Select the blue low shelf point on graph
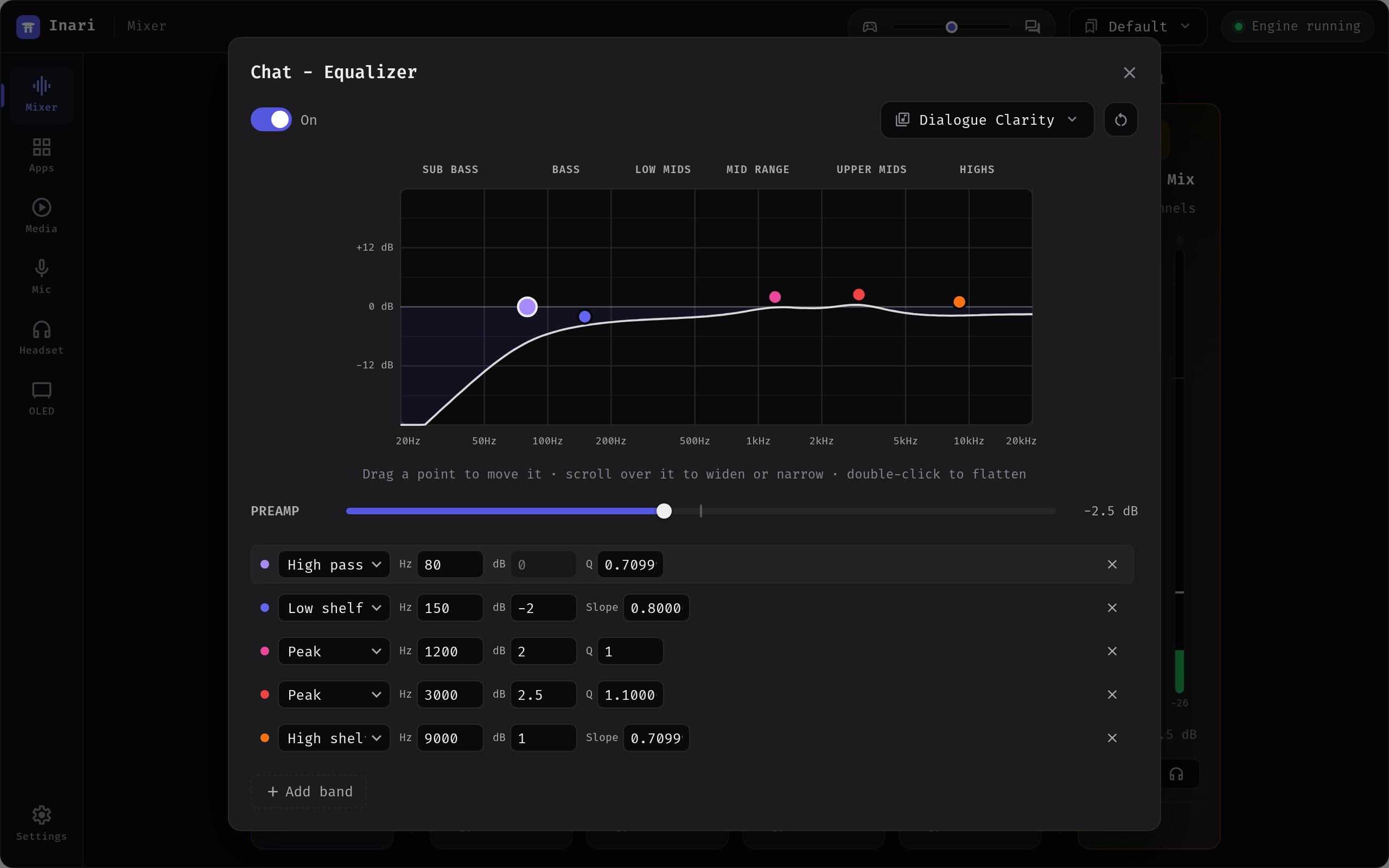Screen dimensions: 1389x868 585,316
